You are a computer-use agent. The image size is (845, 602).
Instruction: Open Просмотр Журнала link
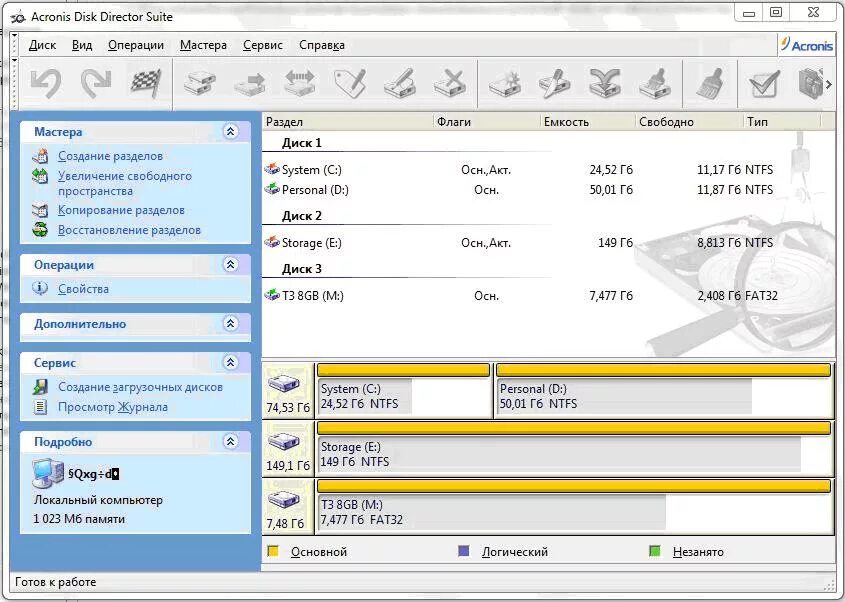pyautogui.click(x=113, y=407)
